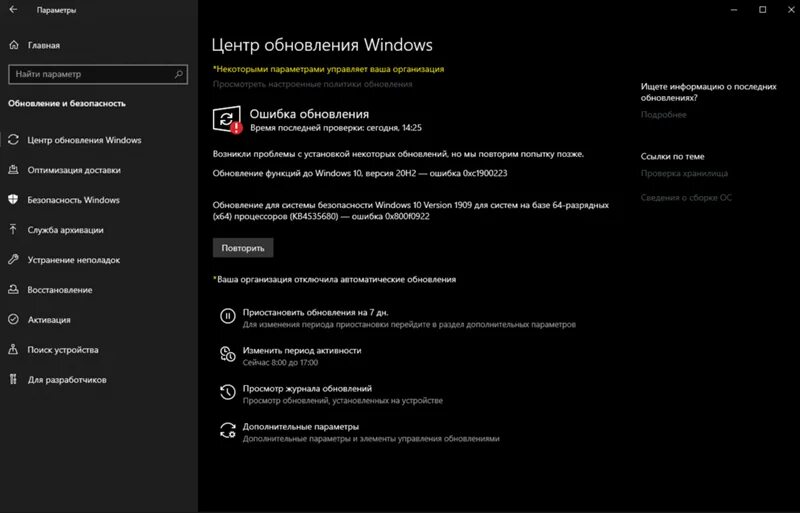This screenshot has height=513, width=800.
Task: Open the Проверка хранилища link
Action: (684, 173)
